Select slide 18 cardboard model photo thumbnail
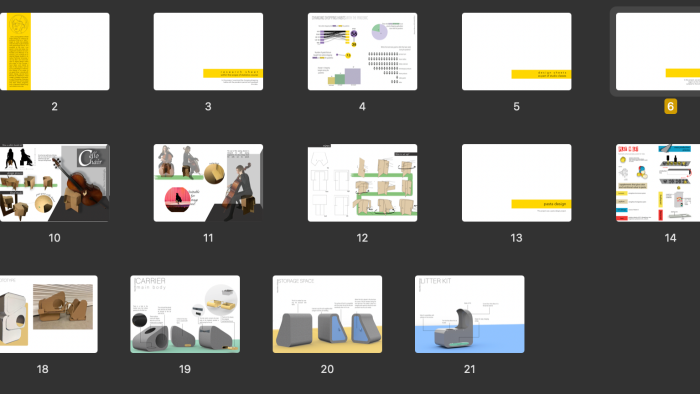 click(x=49, y=314)
